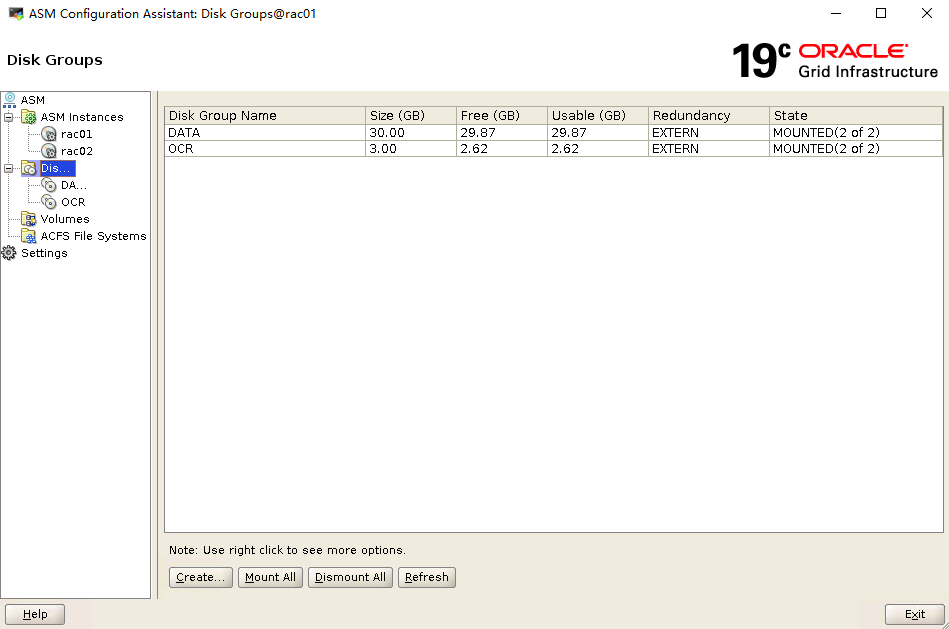Click the Redundancy column header

(x=709, y=116)
